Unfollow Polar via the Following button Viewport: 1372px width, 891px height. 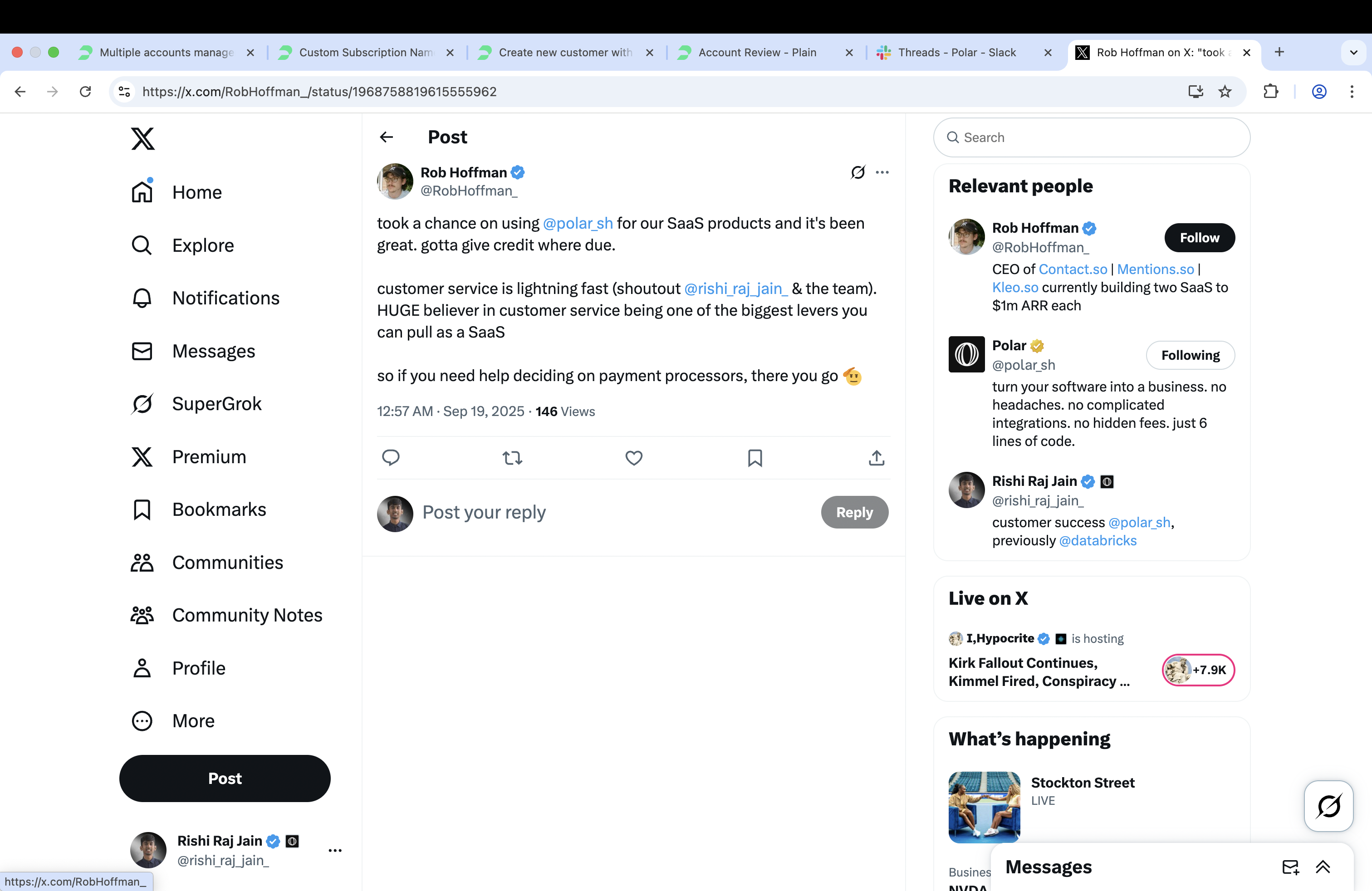tap(1190, 355)
